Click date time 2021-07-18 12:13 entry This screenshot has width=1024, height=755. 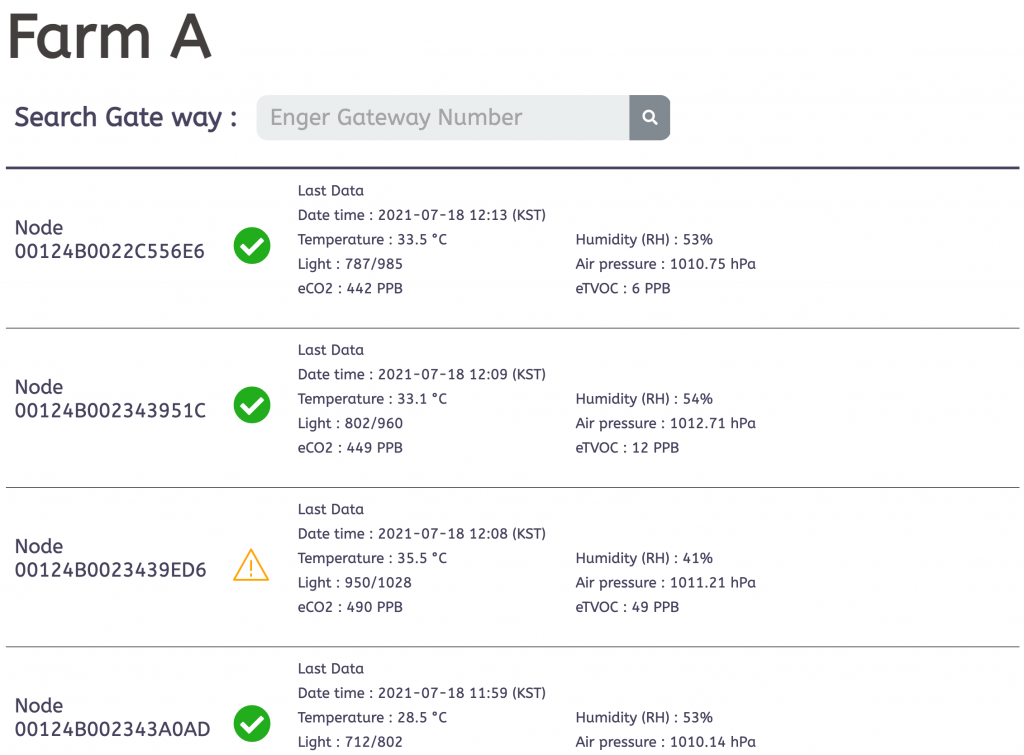tap(421, 215)
